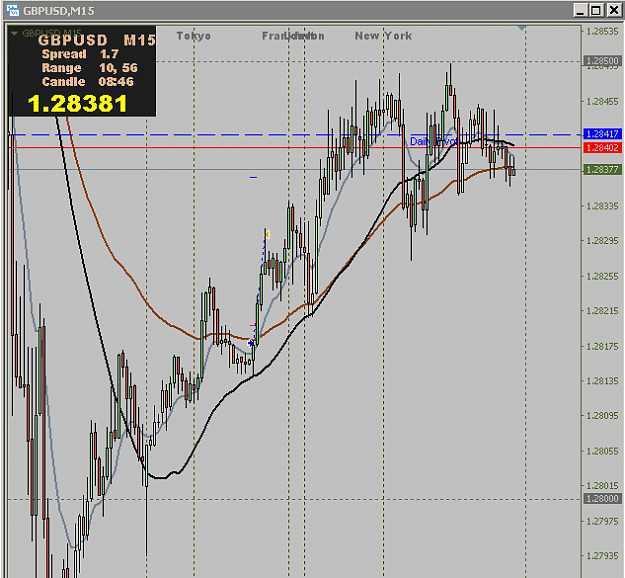Screen dimensions: 625x578
Task: Close the GBPUSD,M15 chart window
Action: 614,10
